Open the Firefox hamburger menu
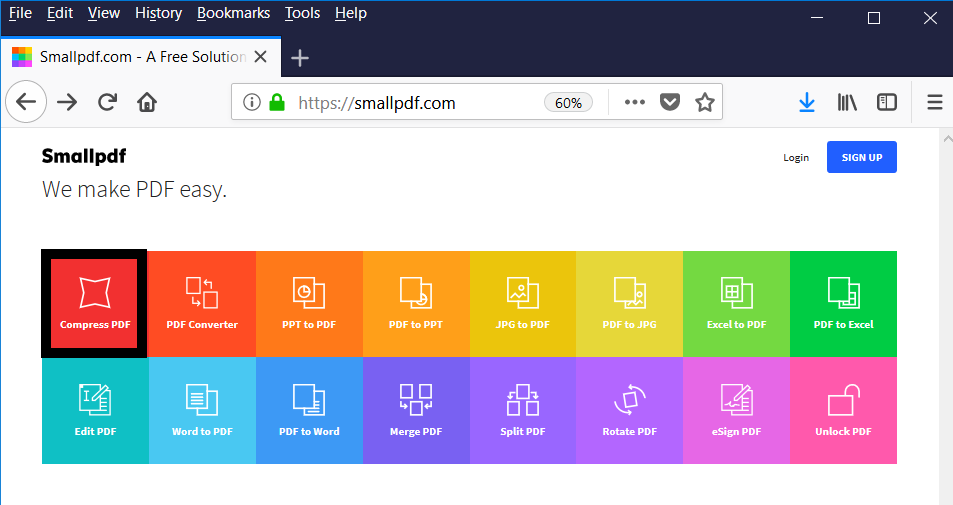 pos(935,102)
